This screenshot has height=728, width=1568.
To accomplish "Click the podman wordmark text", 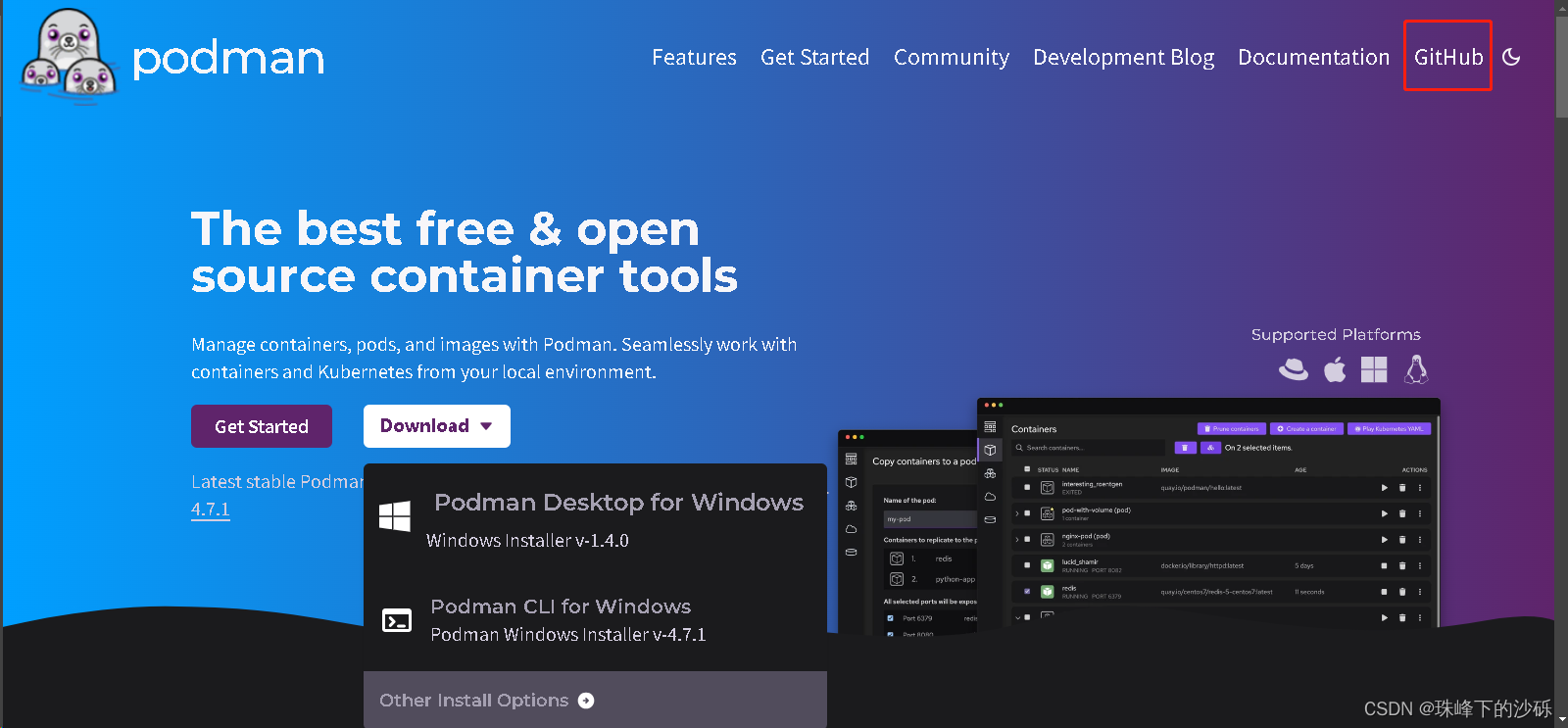I will [228, 58].
